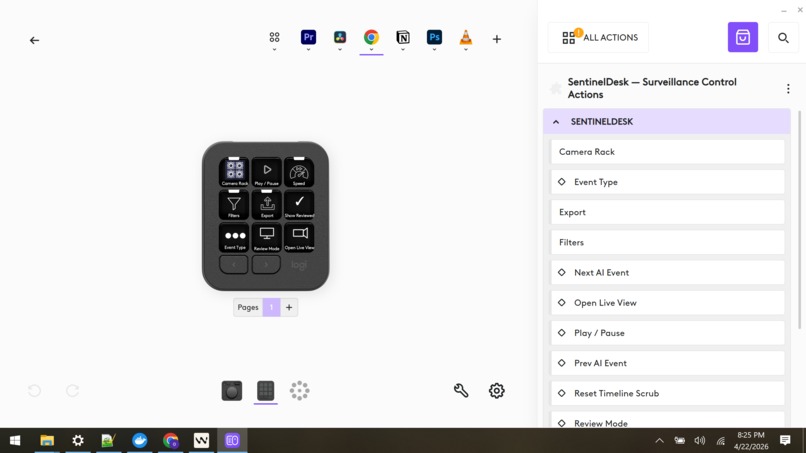The height and width of the screenshot is (453, 806).
Task: Open the wrench tools
Action: click(461, 391)
